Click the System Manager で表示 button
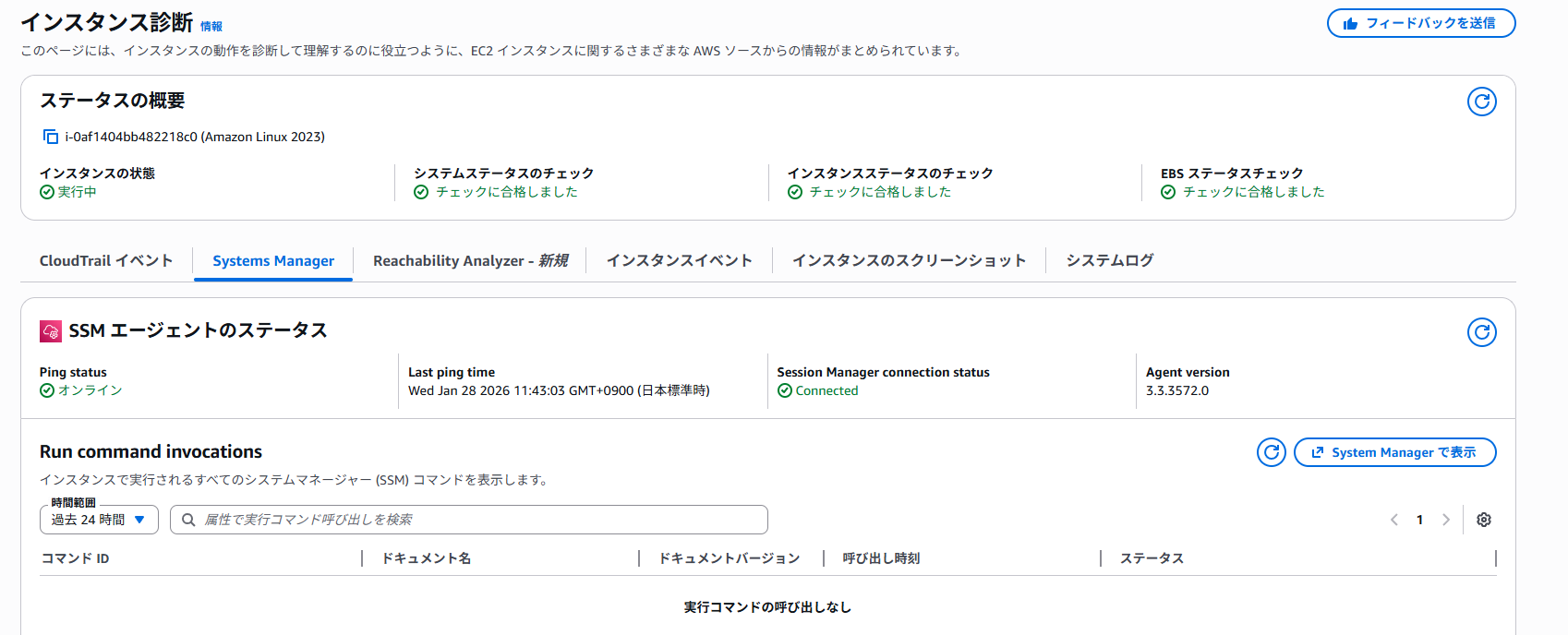The width and height of the screenshot is (1568, 635). (x=1394, y=452)
